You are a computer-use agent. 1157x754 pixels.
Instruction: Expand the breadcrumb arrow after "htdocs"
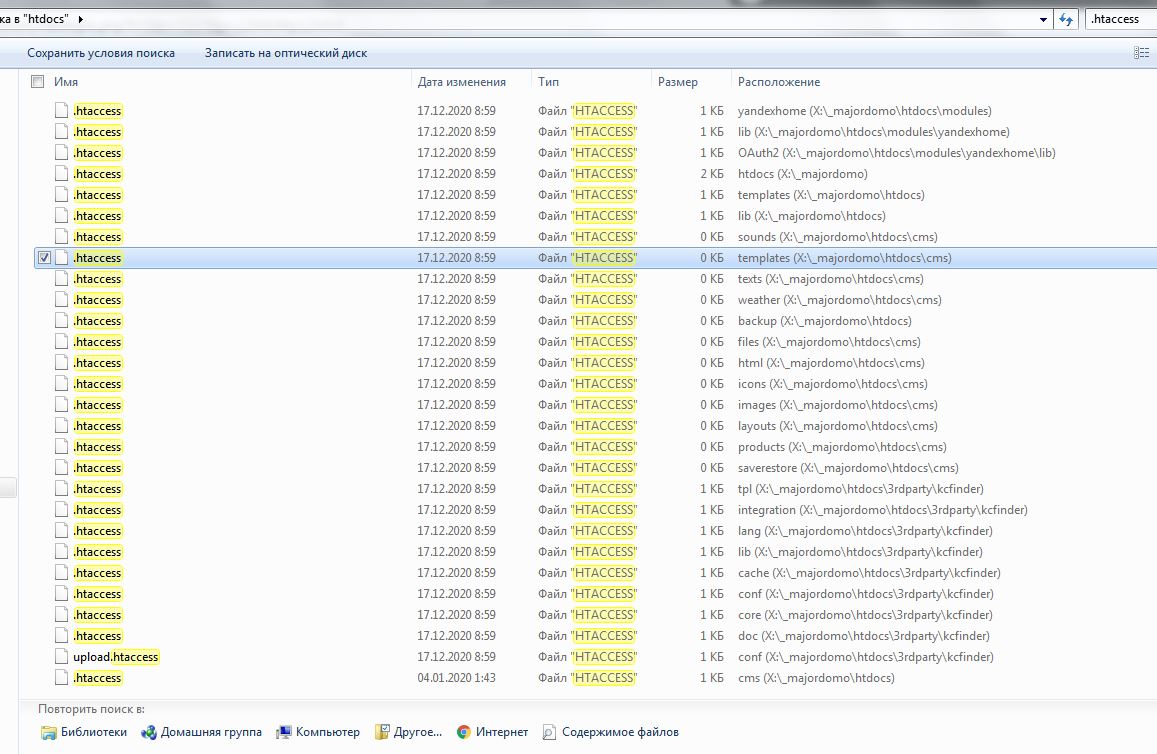pos(81,19)
